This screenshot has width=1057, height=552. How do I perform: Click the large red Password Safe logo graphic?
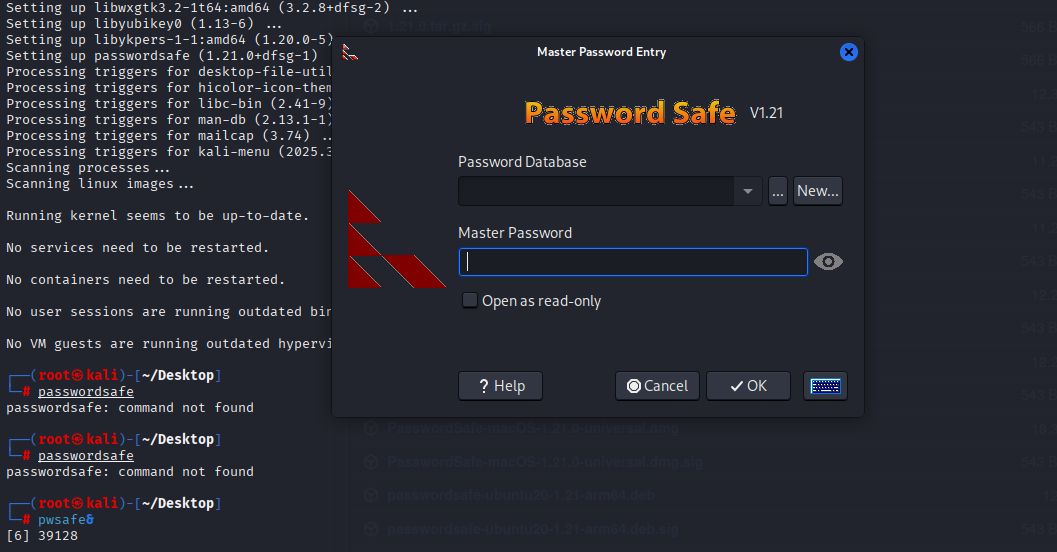tap(396, 239)
